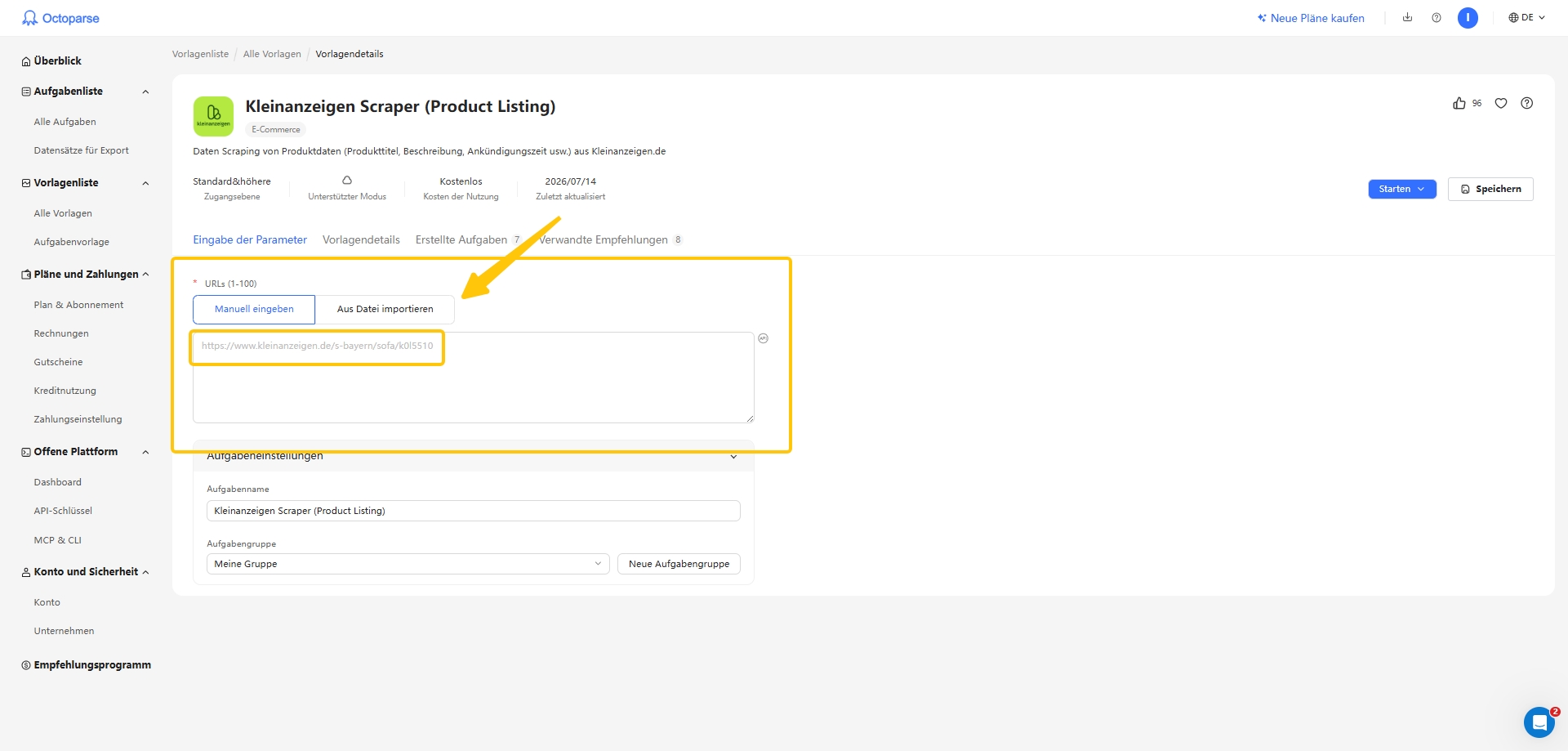
Task: Open language selector DE
Action: pyautogui.click(x=1526, y=17)
